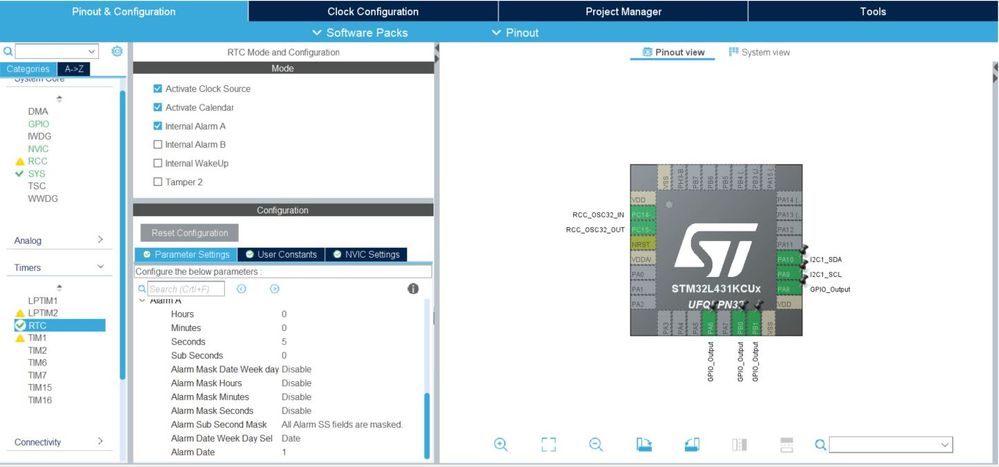
Task: Select GPIO under System Core
Action: point(38,124)
